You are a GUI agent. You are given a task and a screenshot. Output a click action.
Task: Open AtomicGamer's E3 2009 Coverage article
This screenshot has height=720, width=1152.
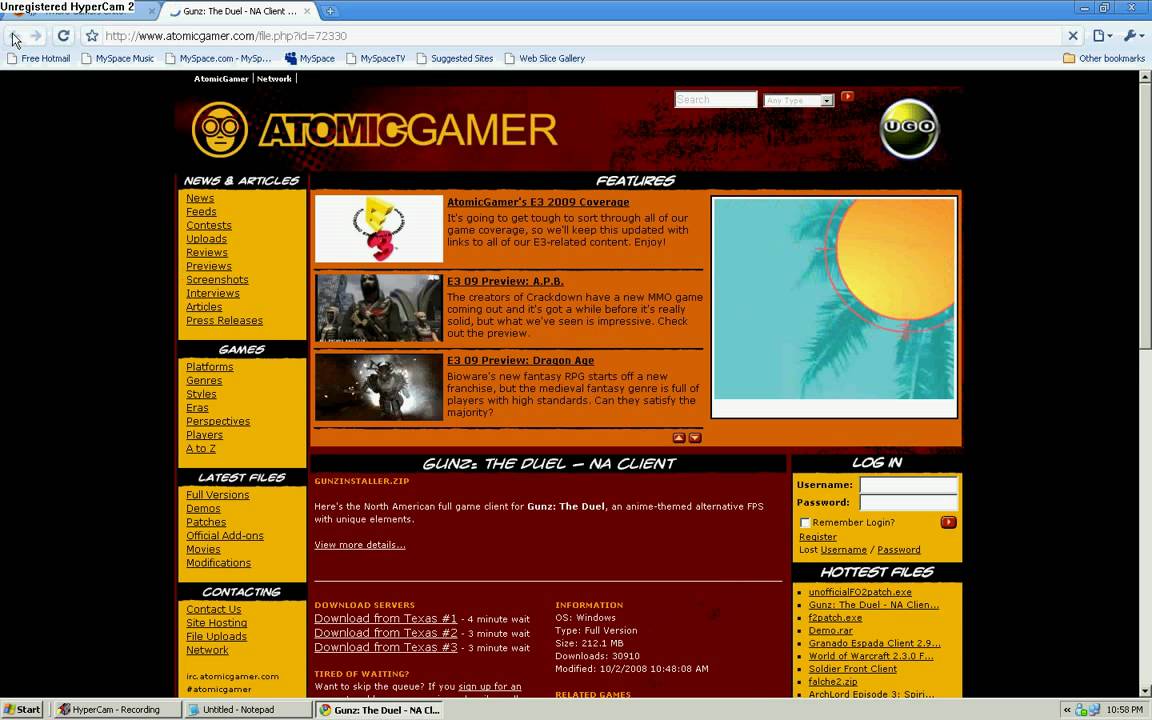coord(538,202)
